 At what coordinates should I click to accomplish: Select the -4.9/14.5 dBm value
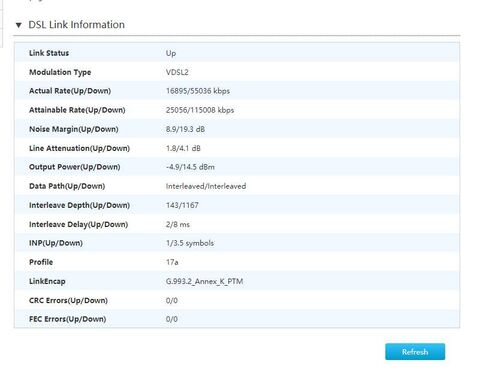190,167
